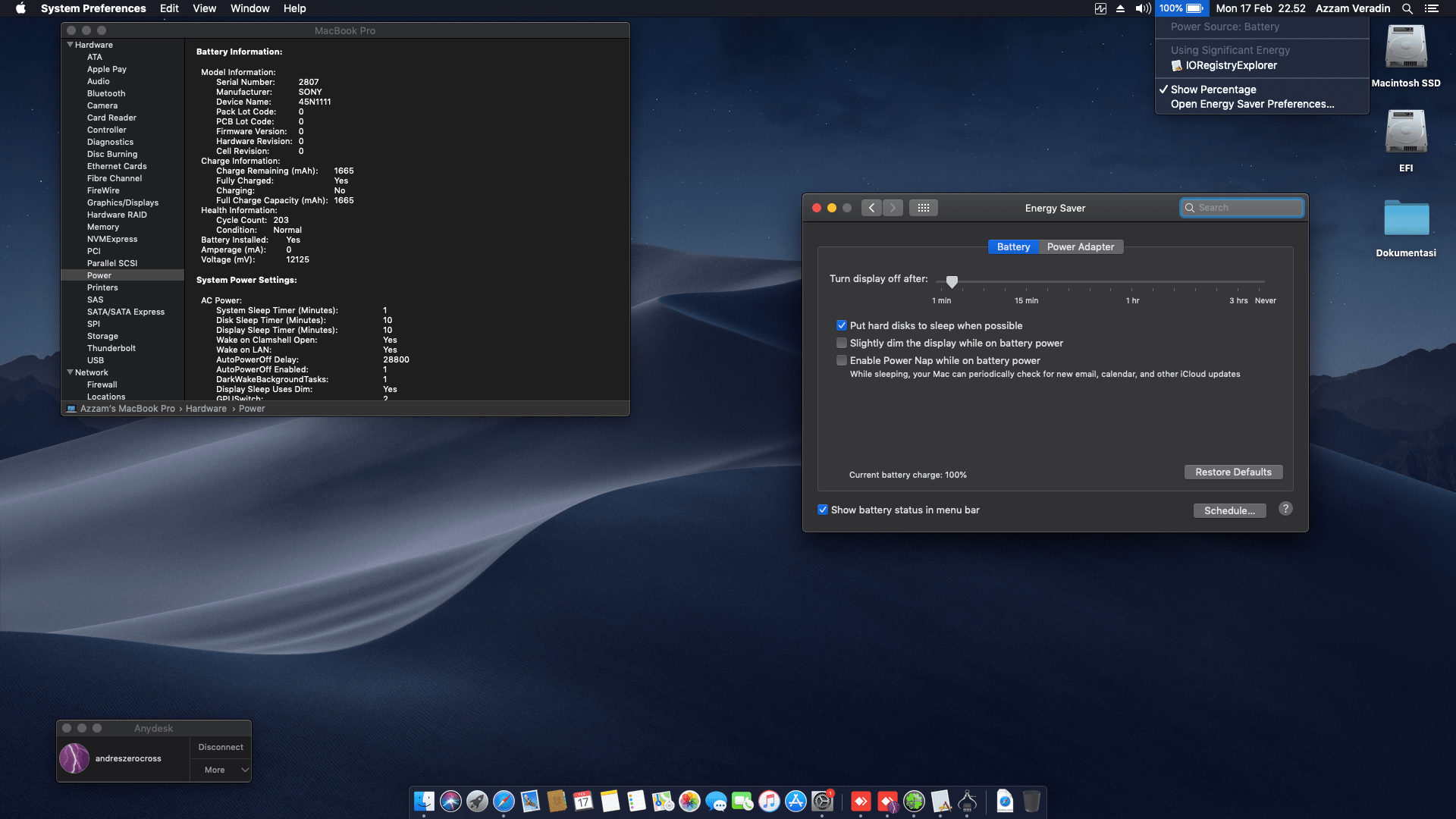Select Graphics/Displays in the sidebar
Viewport: 1456px width, 819px height.
pos(123,202)
